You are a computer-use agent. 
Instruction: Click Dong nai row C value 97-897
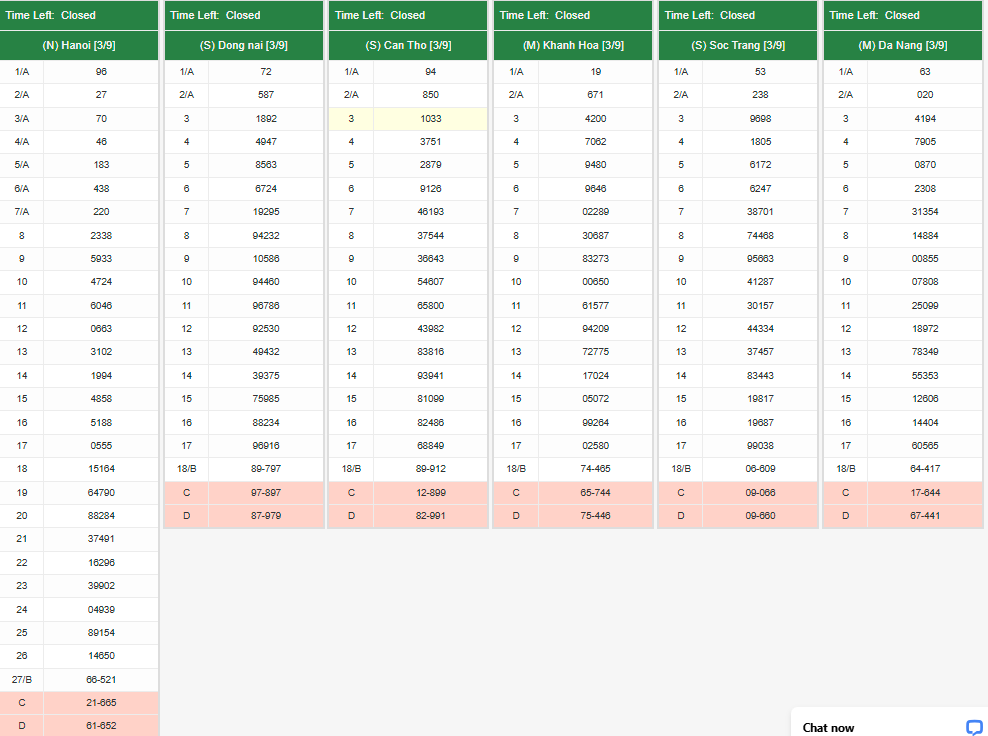pos(266,493)
